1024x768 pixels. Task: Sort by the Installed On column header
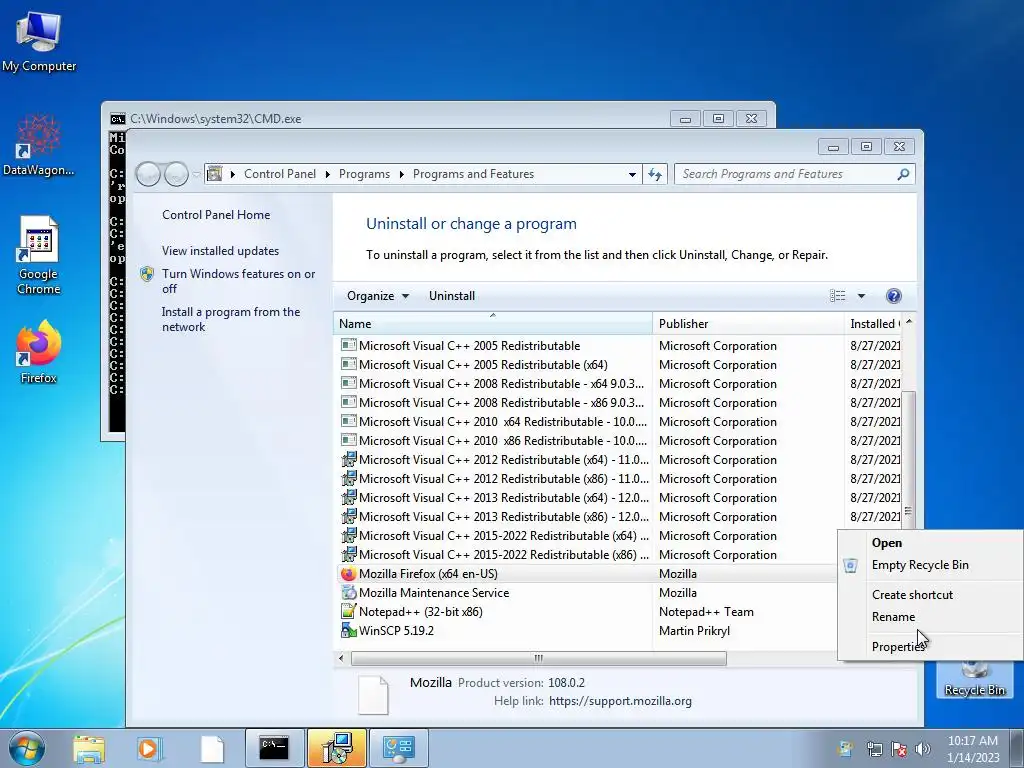pyautogui.click(x=873, y=324)
